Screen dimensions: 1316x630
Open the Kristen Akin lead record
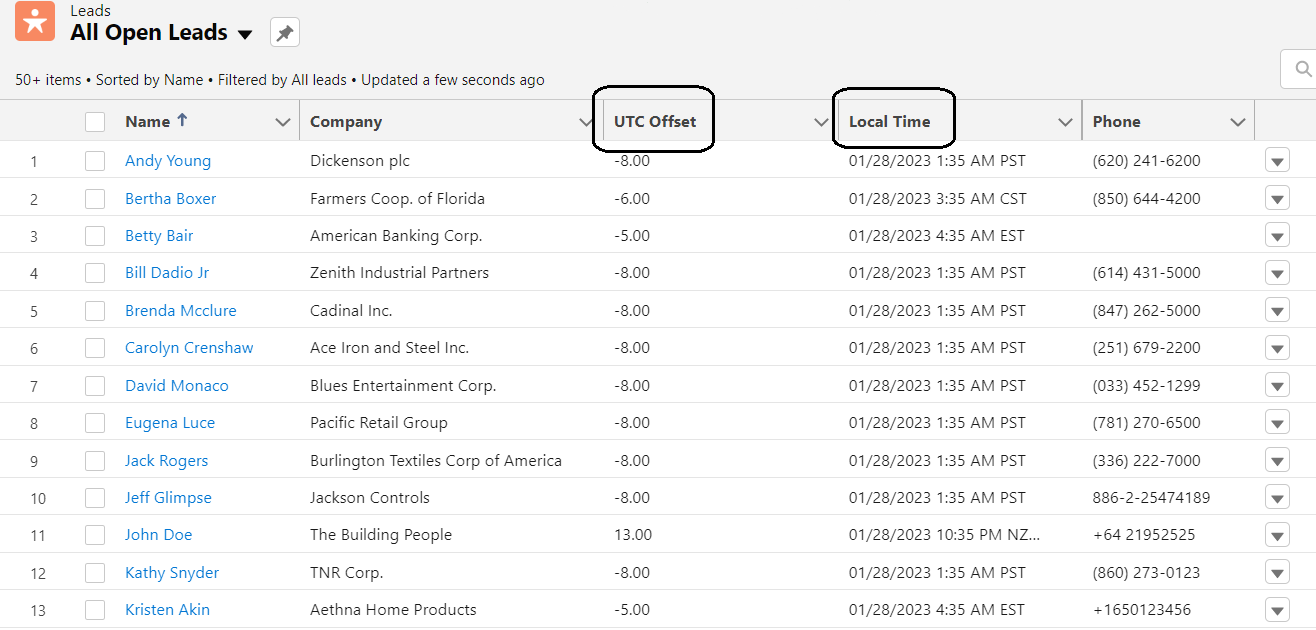pyautogui.click(x=167, y=609)
